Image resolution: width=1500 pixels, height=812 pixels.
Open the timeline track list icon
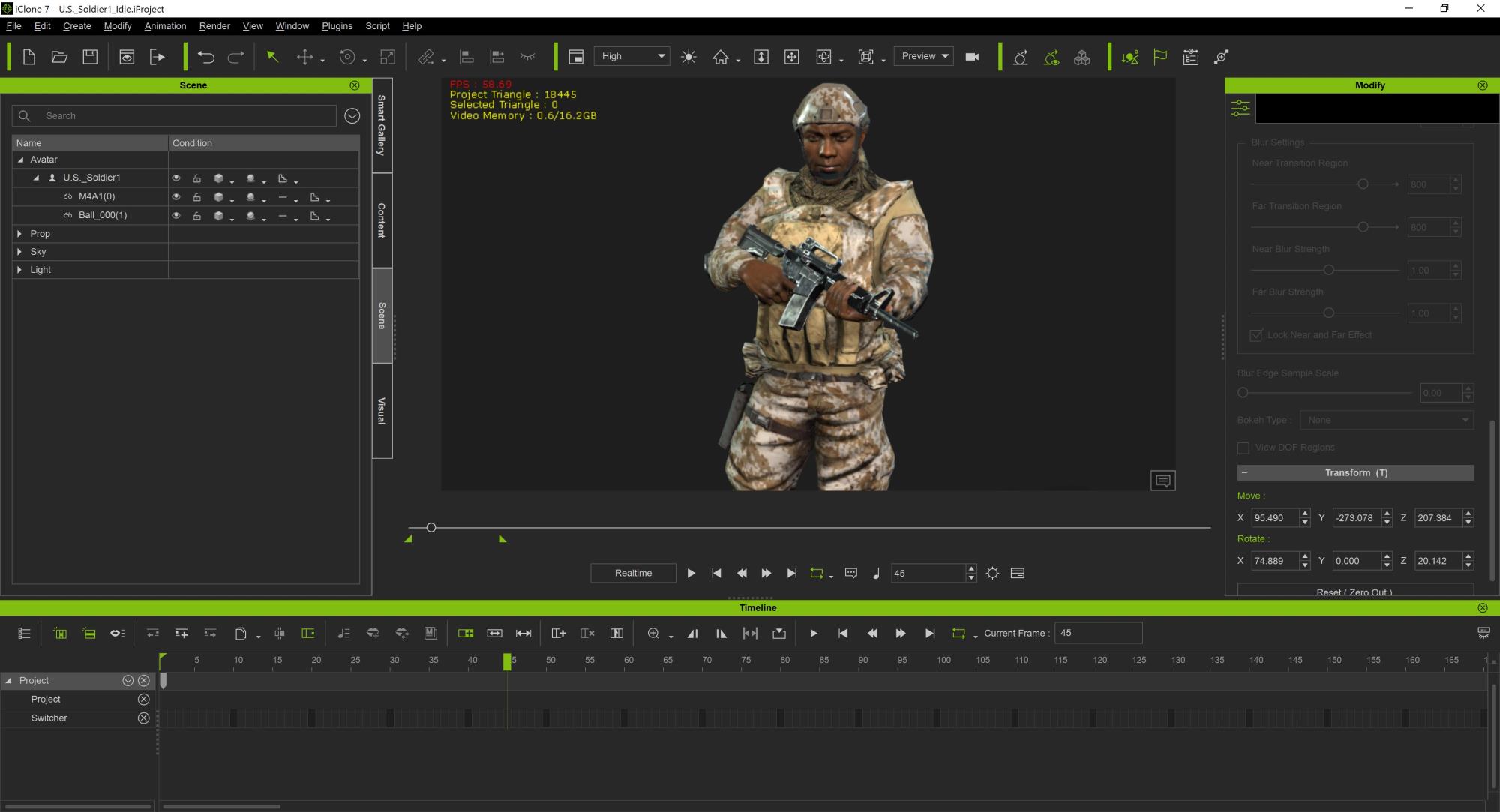click(24, 634)
